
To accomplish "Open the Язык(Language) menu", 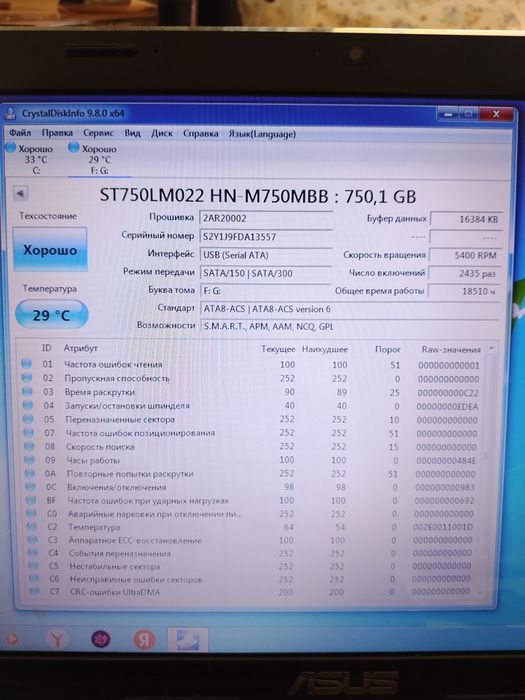I will point(262,134).
